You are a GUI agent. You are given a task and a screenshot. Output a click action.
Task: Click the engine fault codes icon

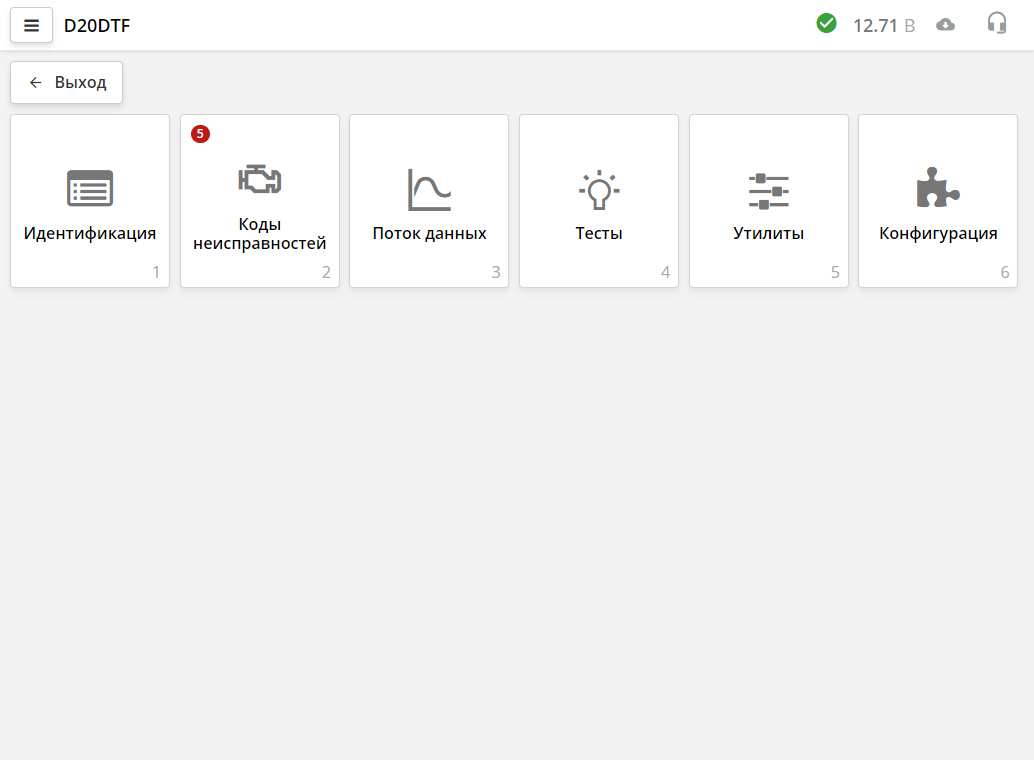tap(259, 178)
